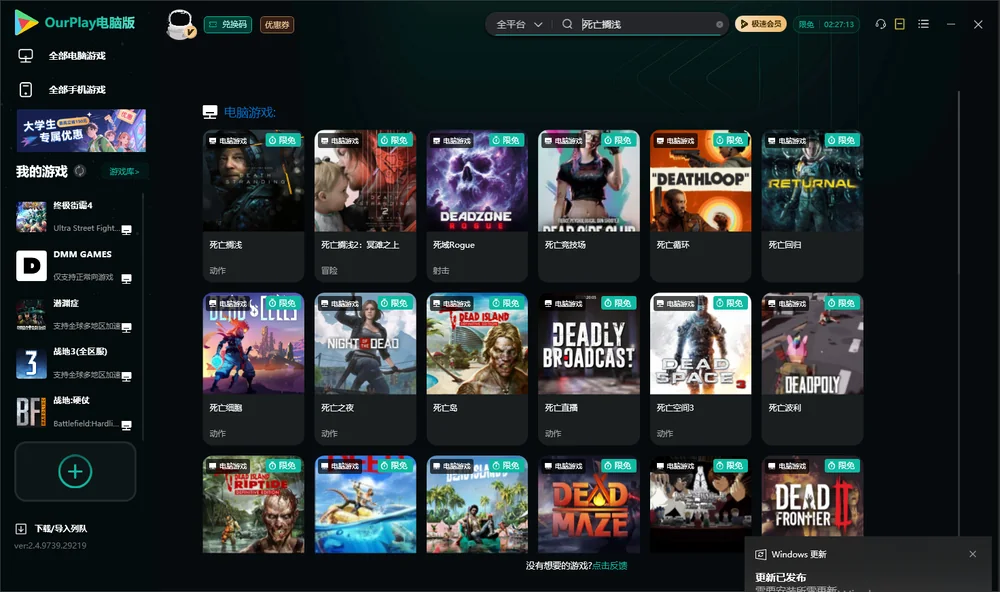The width and height of the screenshot is (1000, 592).
Task: Clear the search text with the x icon
Action: (719, 25)
